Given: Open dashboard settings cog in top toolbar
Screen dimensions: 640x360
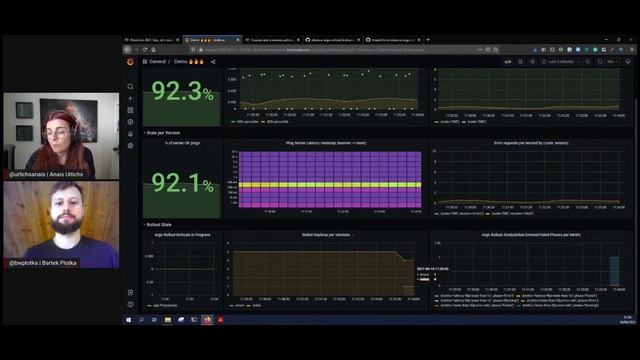Looking at the screenshot, I should point(532,62).
